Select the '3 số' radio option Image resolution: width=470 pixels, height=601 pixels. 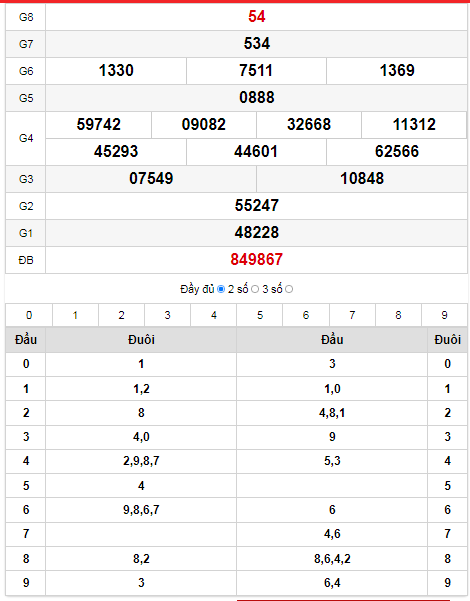[x=289, y=289]
